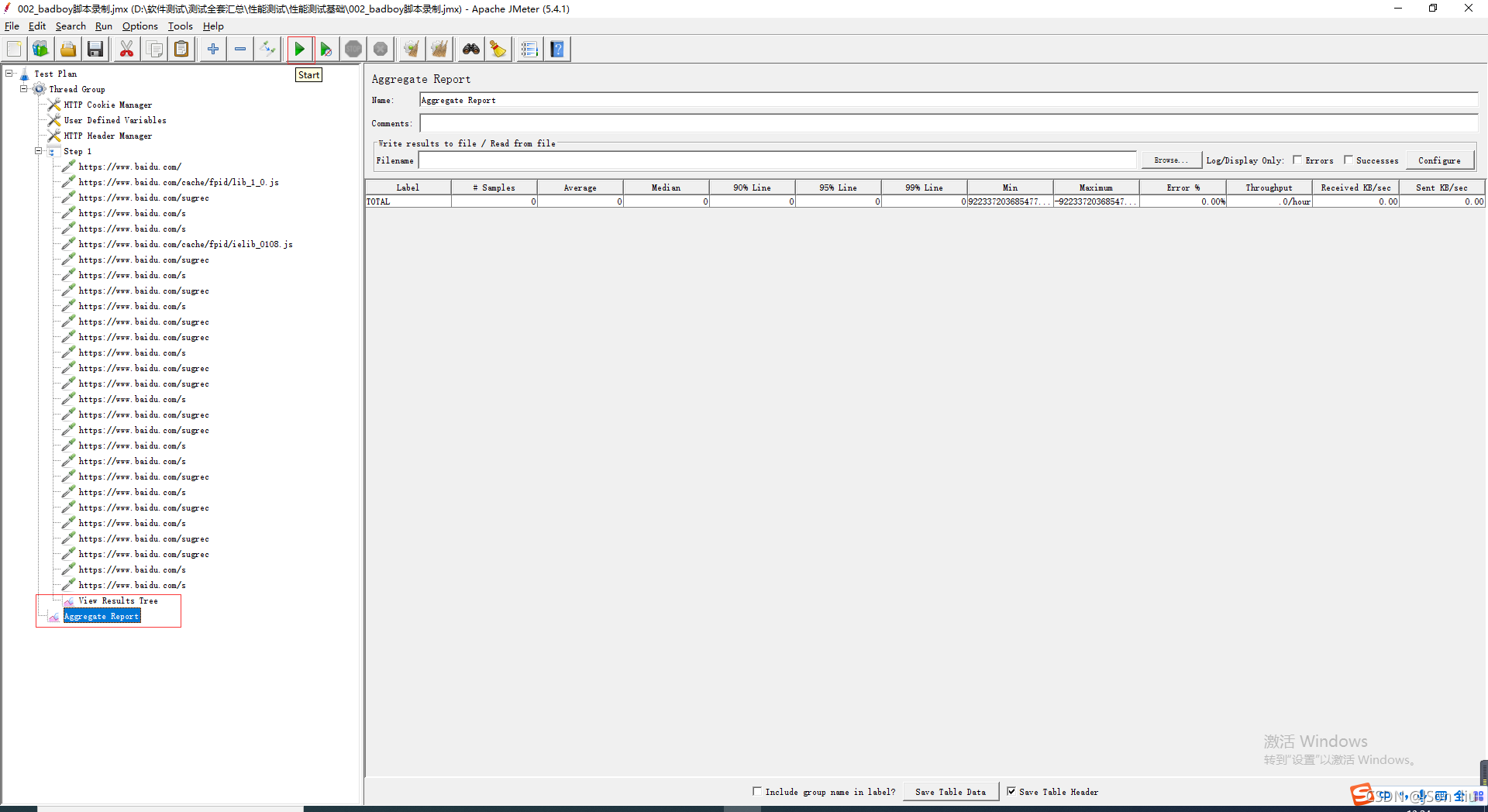Select the https://www.baidu.com/ sampler
Screen dimensions: 1488x812
(129, 167)
